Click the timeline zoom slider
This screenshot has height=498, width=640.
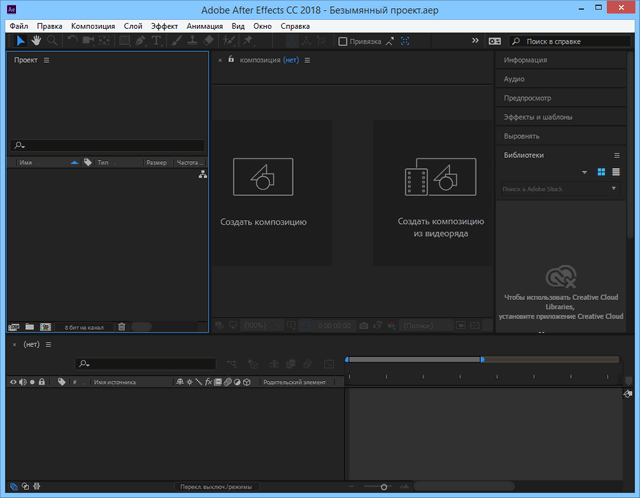click(384, 487)
